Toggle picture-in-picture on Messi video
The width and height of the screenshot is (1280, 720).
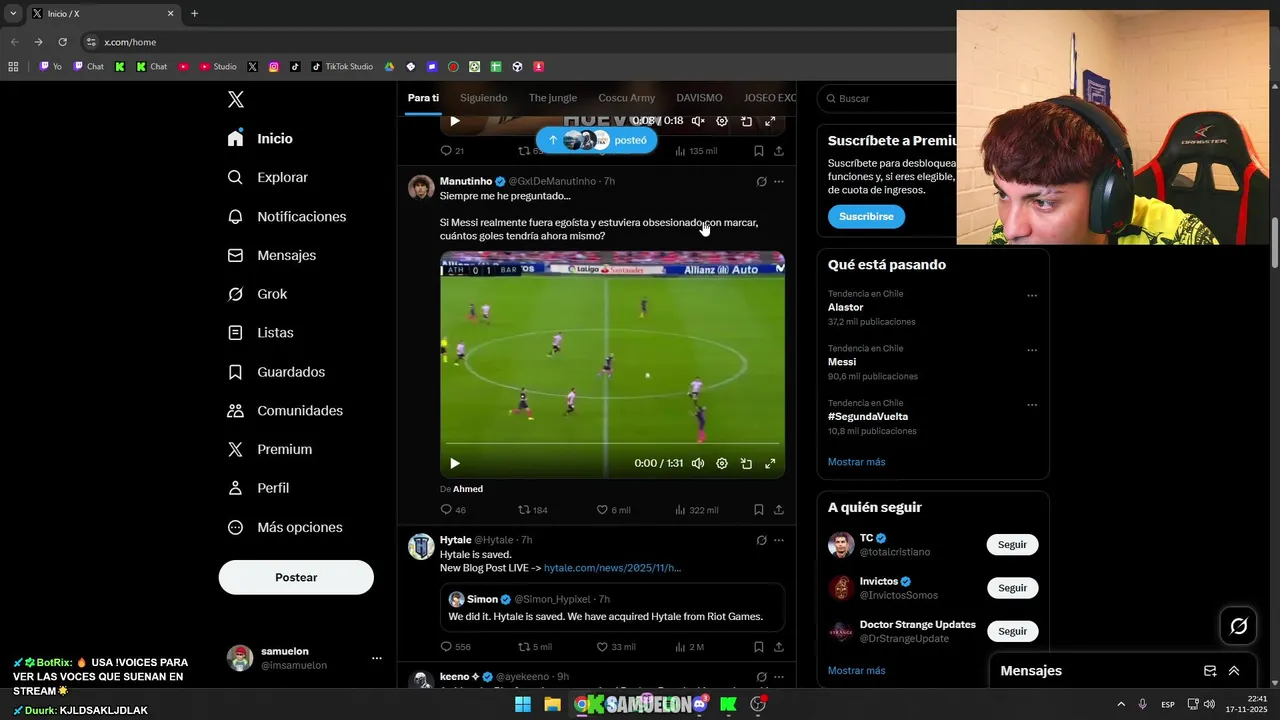click(746, 463)
